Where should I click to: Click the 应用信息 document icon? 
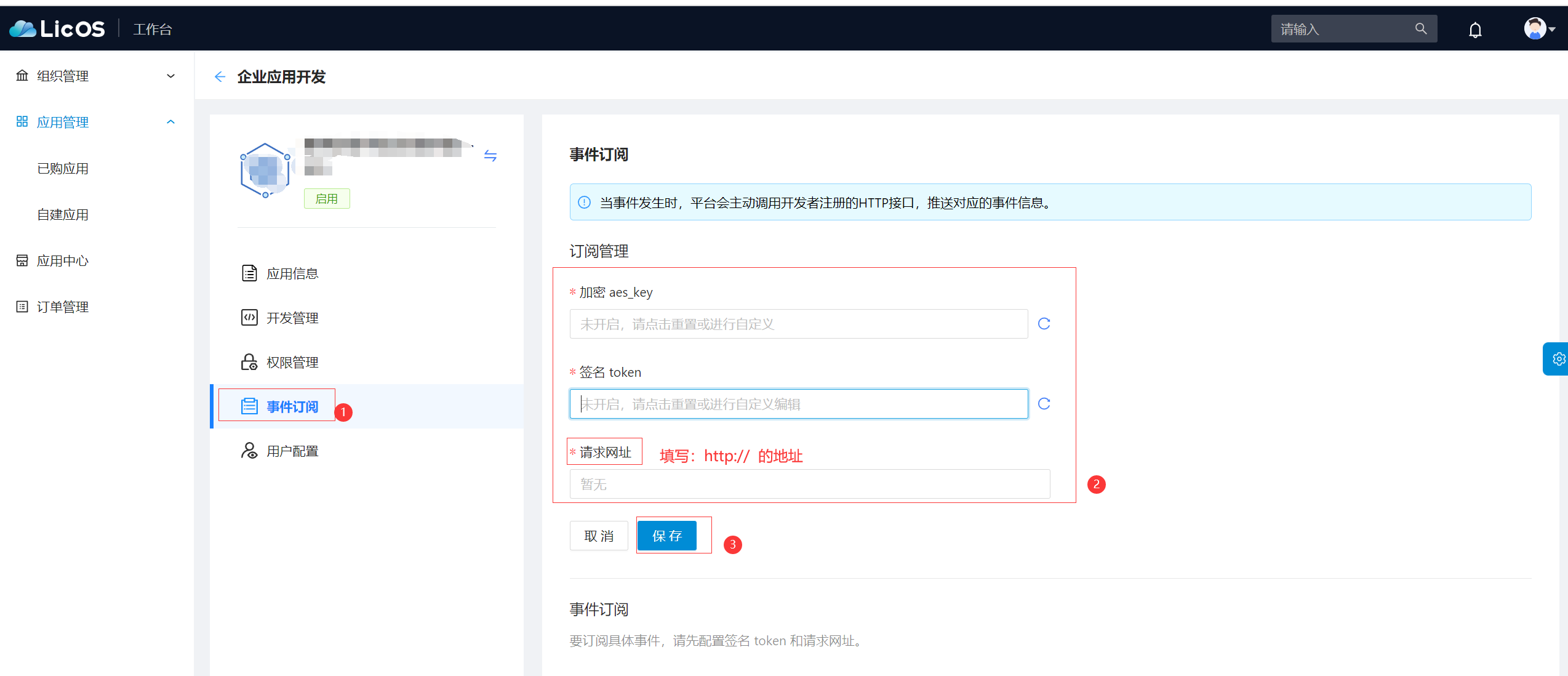249,273
